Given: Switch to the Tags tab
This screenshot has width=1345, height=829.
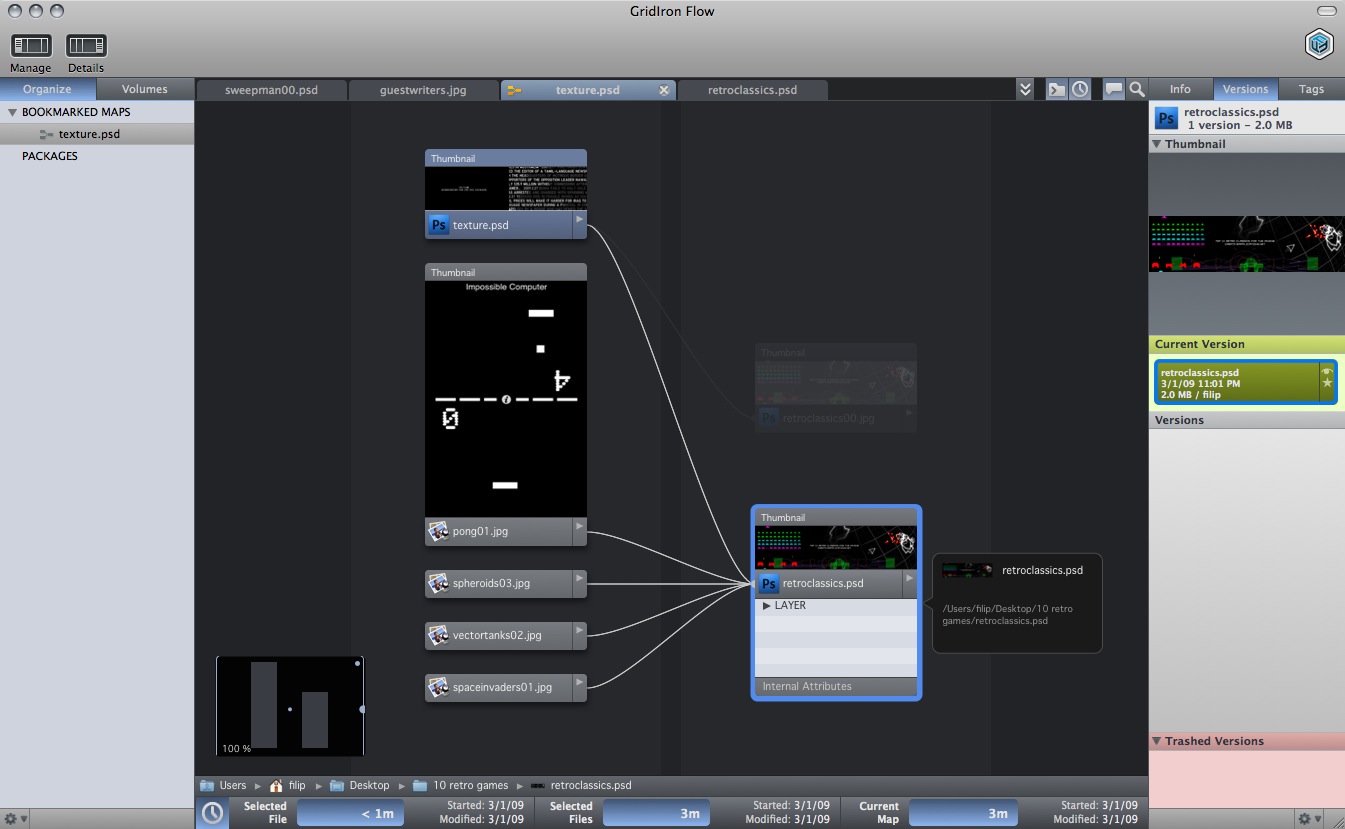Looking at the screenshot, I should [1311, 89].
